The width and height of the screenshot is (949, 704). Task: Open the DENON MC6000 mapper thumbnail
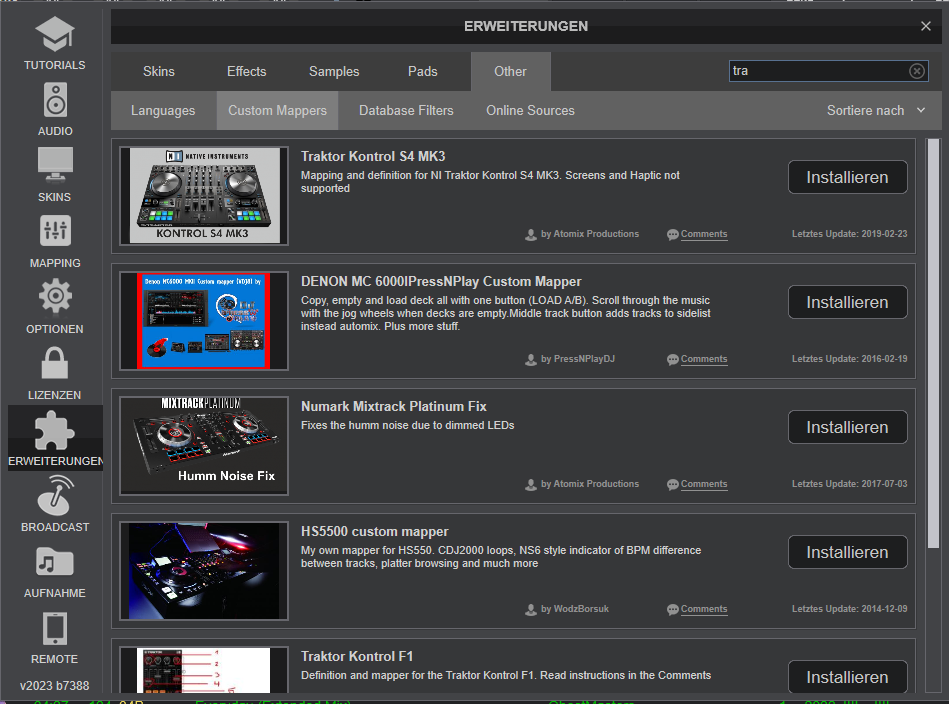point(204,321)
